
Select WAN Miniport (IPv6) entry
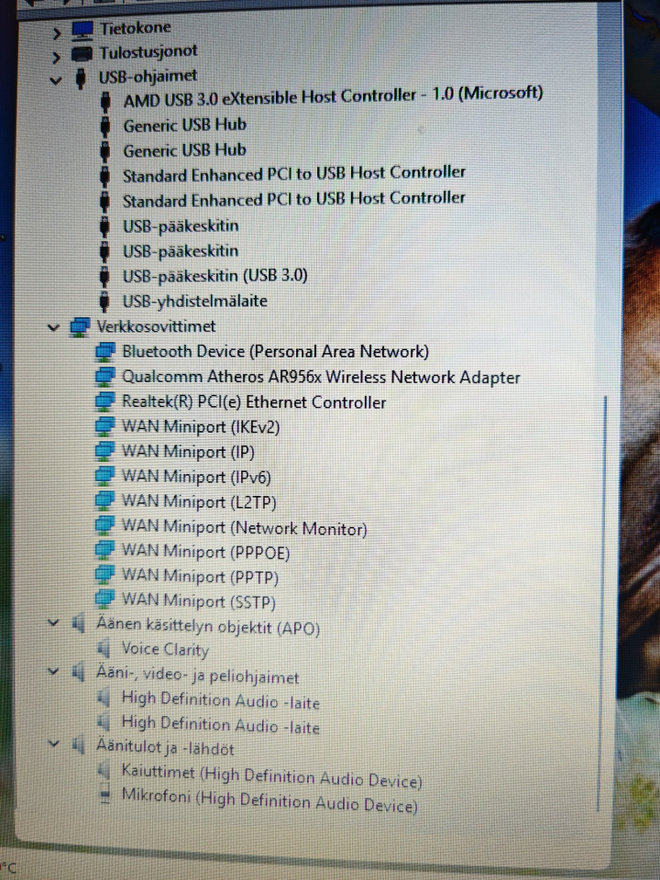pyautogui.click(x=196, y=477)
